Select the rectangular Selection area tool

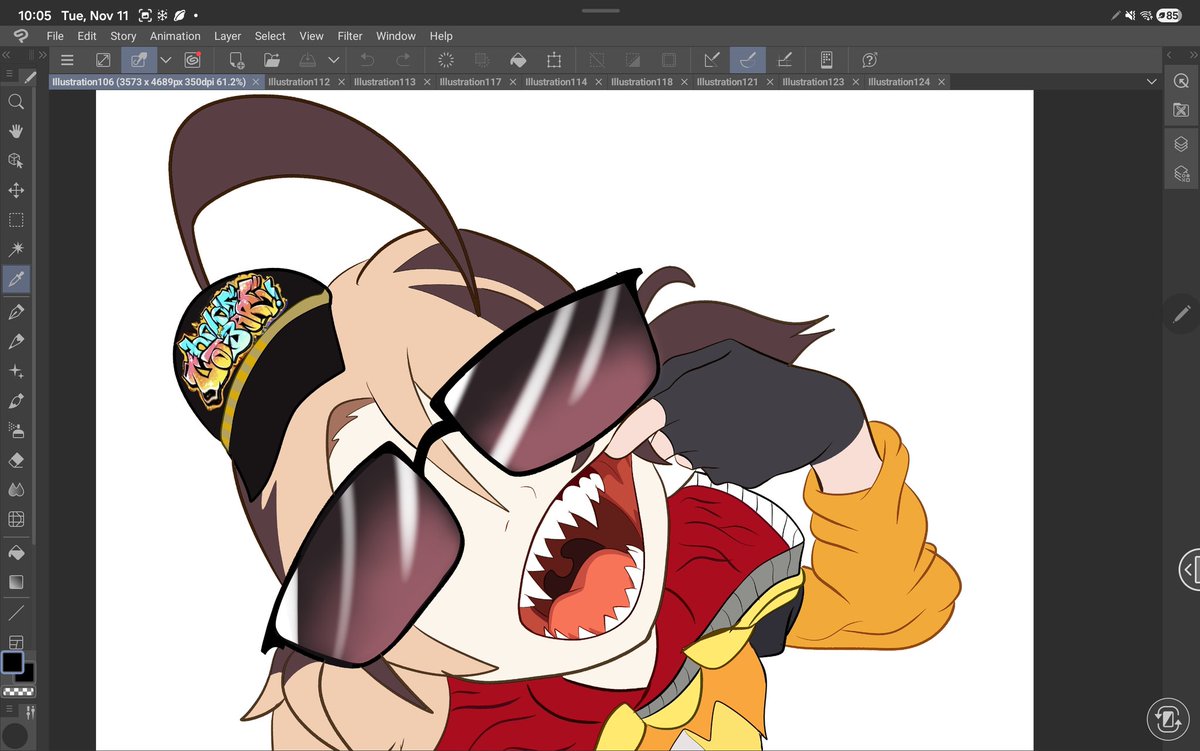[16, 220]
